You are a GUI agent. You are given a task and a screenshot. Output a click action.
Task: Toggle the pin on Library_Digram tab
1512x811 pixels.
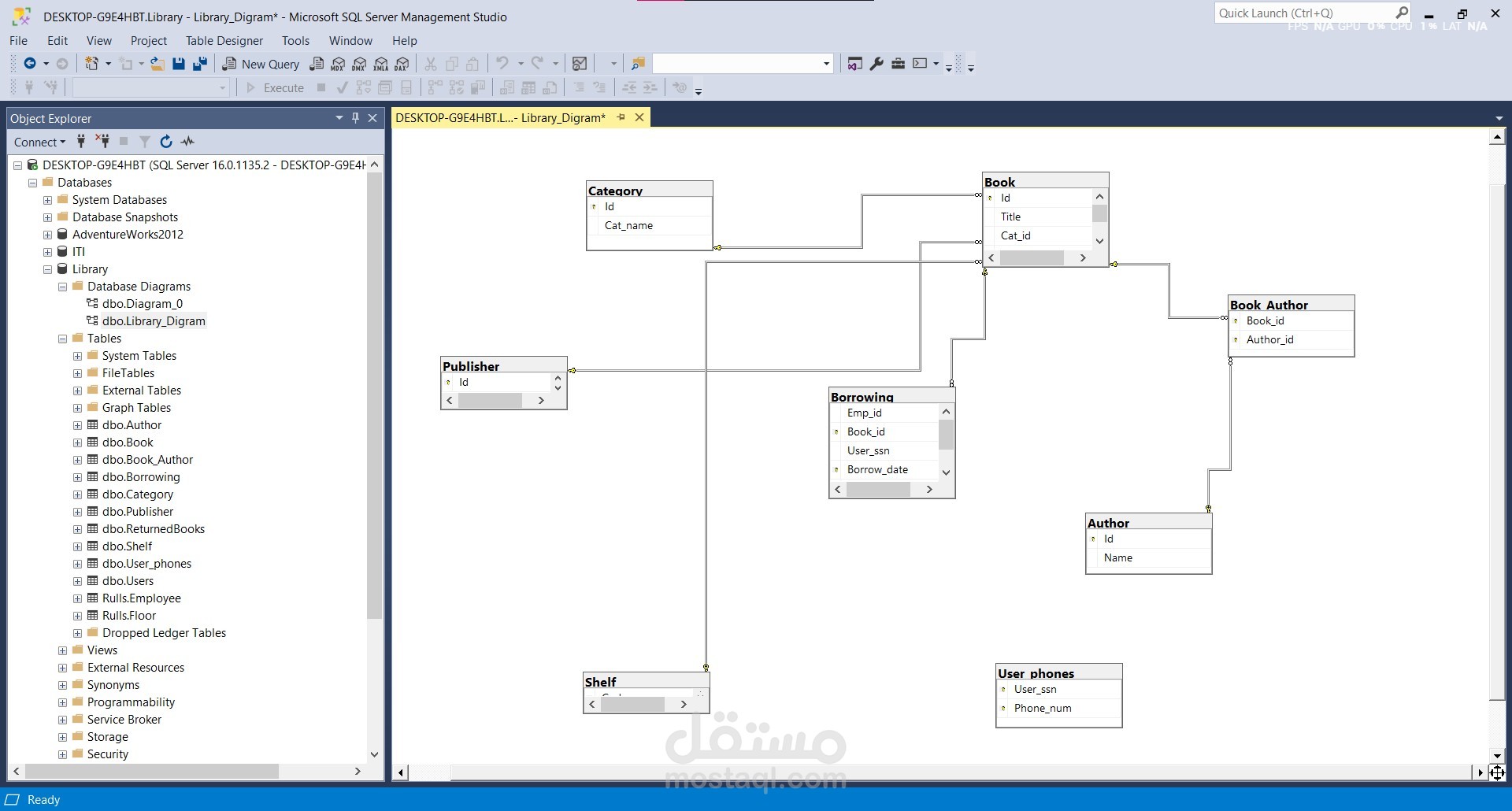(x=621, y=117)
